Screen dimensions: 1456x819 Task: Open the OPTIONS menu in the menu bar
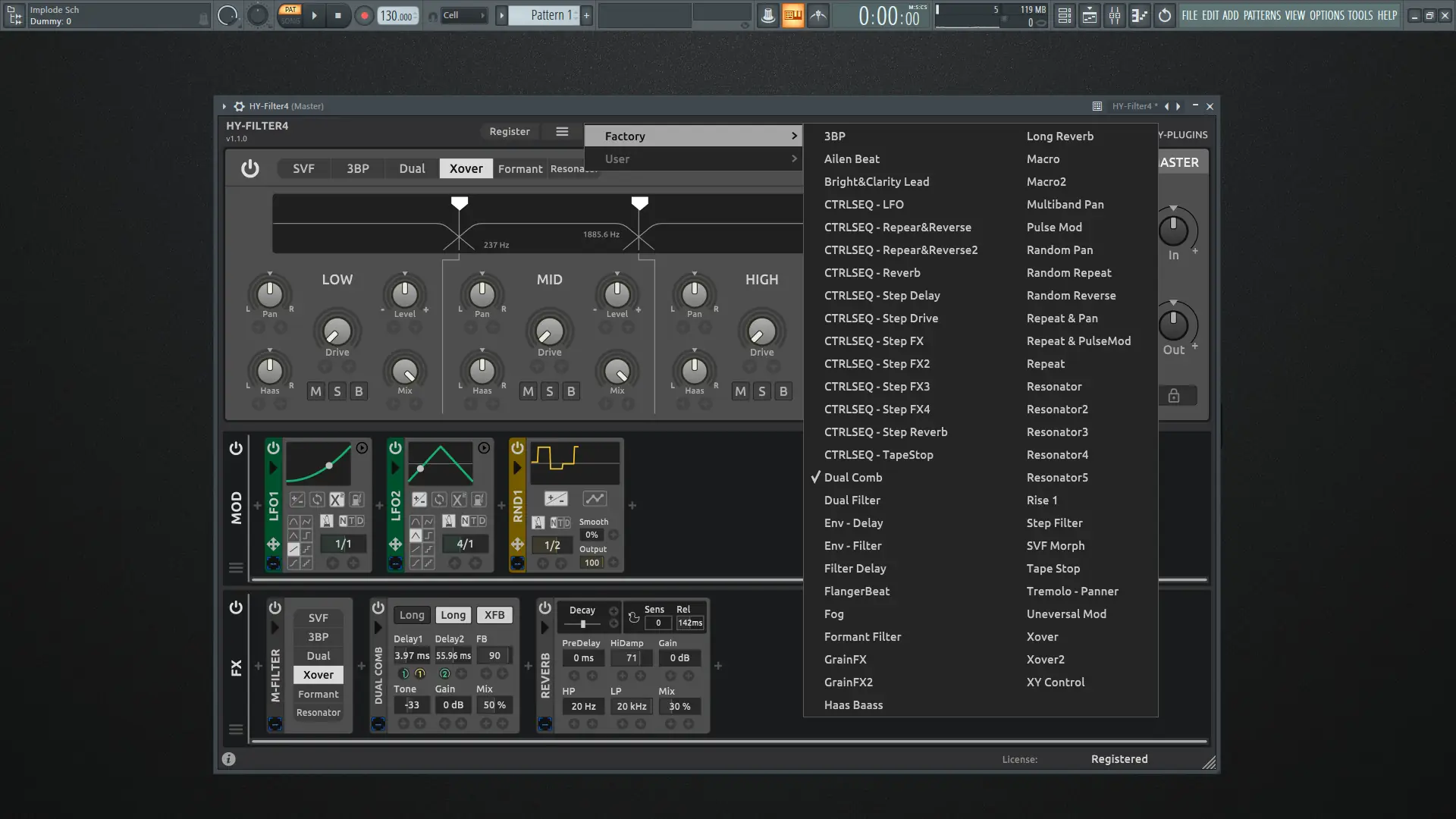(x=1329, y=15)
